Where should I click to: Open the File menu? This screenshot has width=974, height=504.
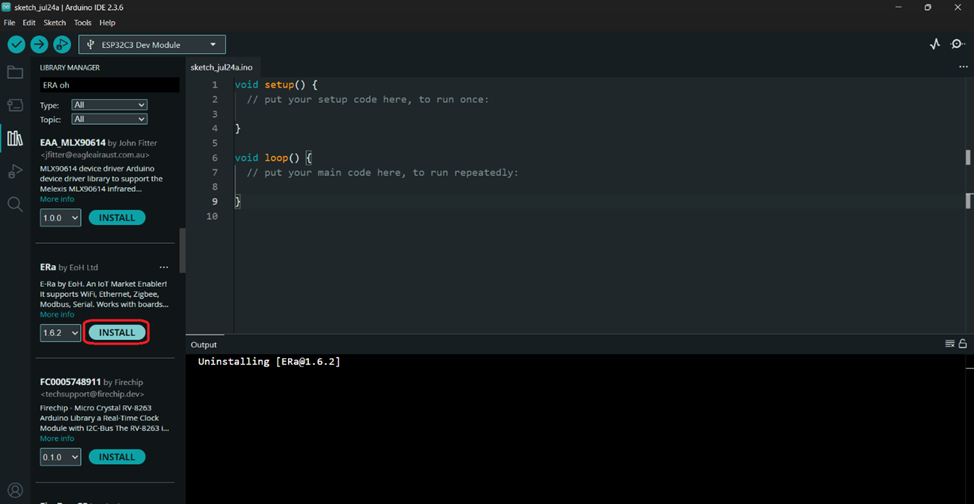[x=9, y=22]
